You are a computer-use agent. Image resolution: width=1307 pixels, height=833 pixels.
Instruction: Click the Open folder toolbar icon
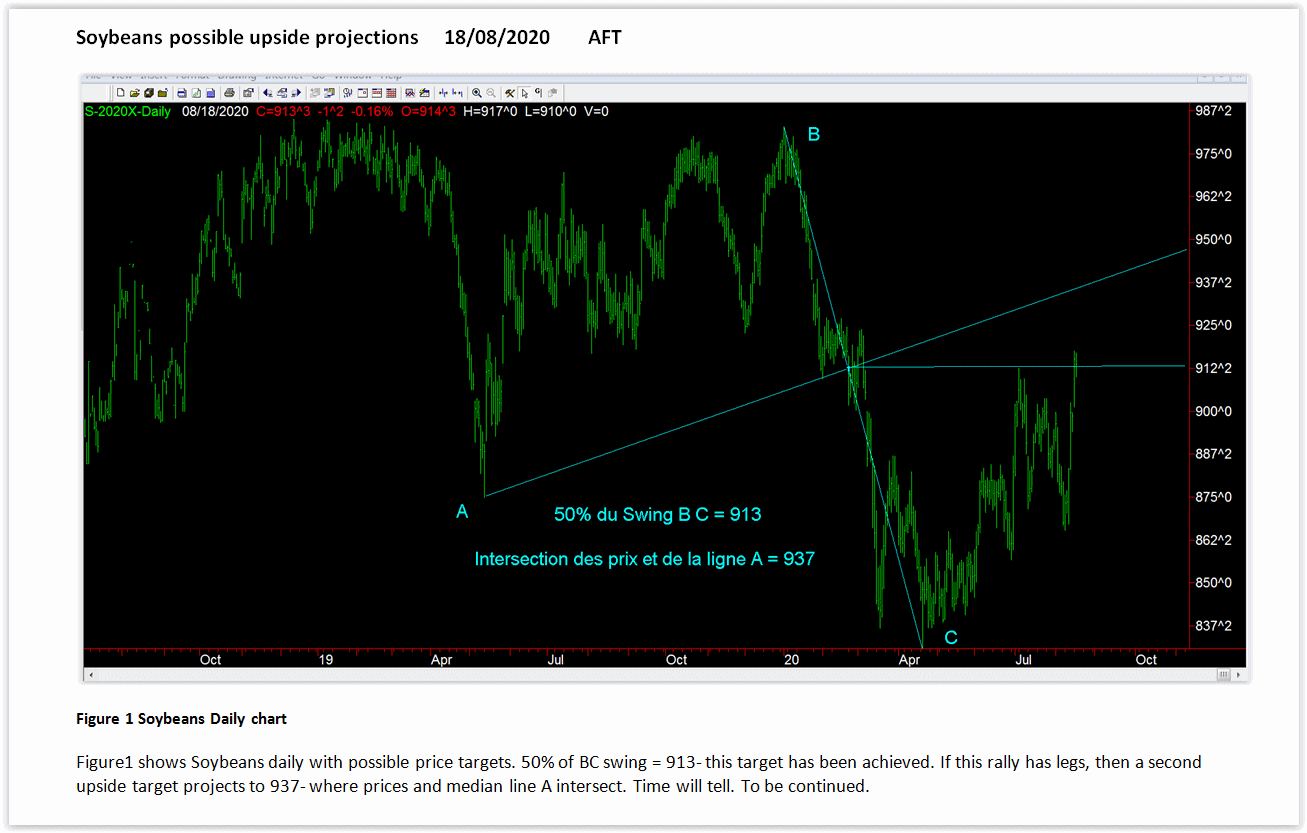point(134,92)
